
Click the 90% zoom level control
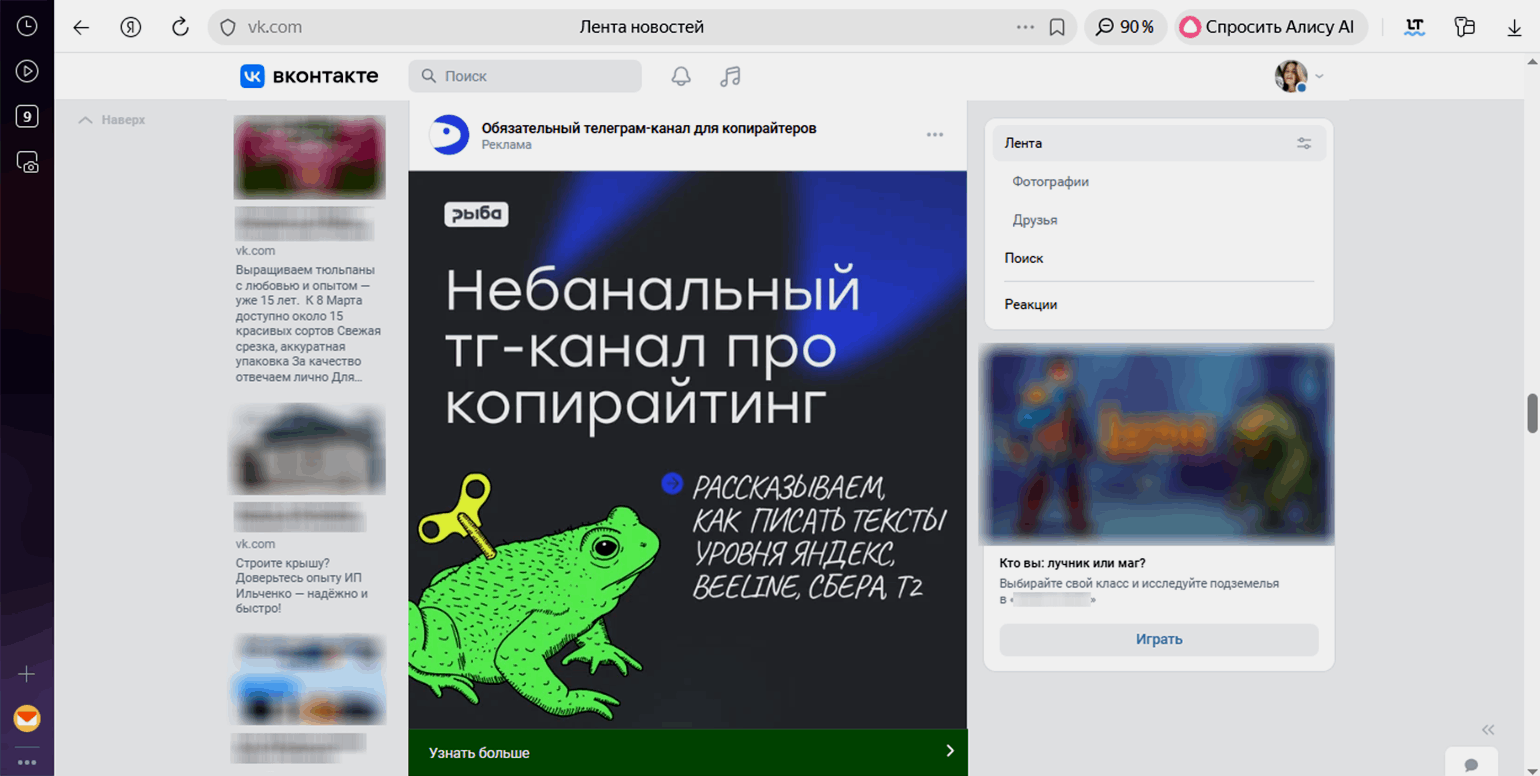coord(1124,27)
